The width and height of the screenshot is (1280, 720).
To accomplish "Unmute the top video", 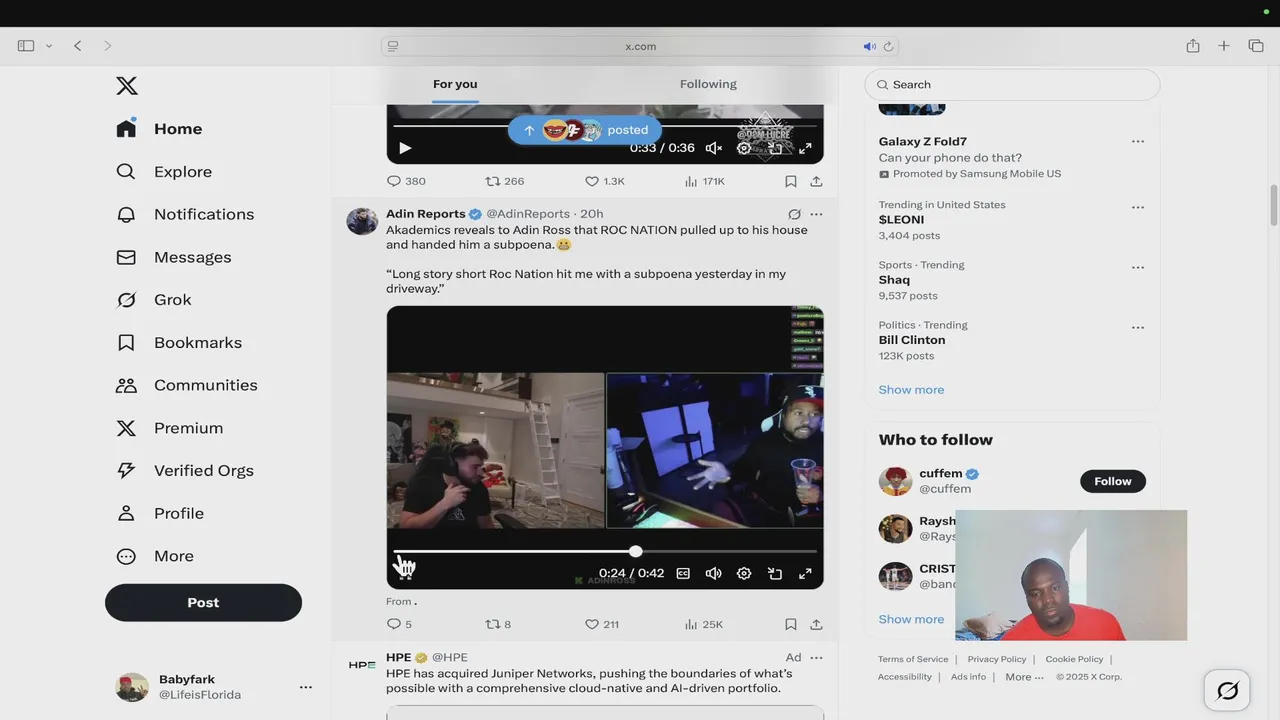I will pos(713,148).
